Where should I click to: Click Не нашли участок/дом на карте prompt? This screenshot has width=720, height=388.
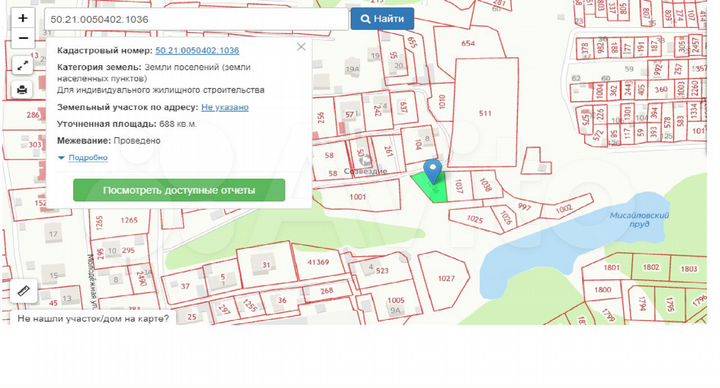coord(93,318)
